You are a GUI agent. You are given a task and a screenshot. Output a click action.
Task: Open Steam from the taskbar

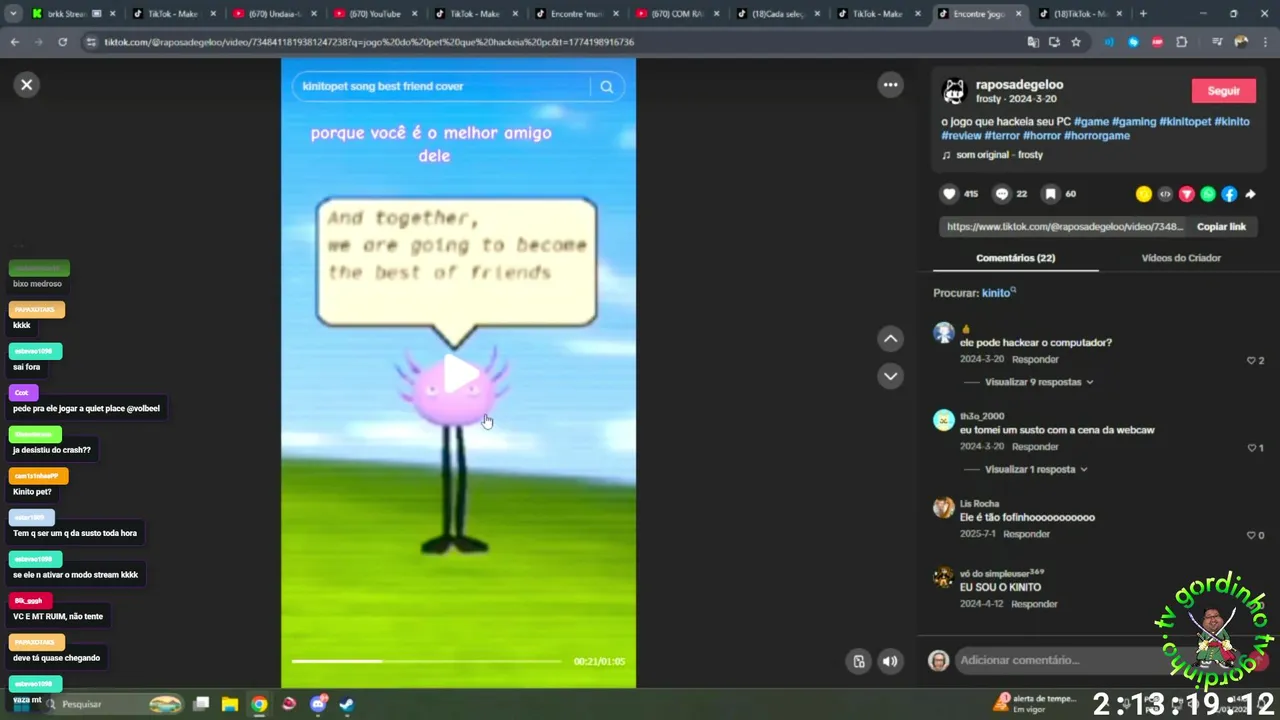(x=346, y=704)
